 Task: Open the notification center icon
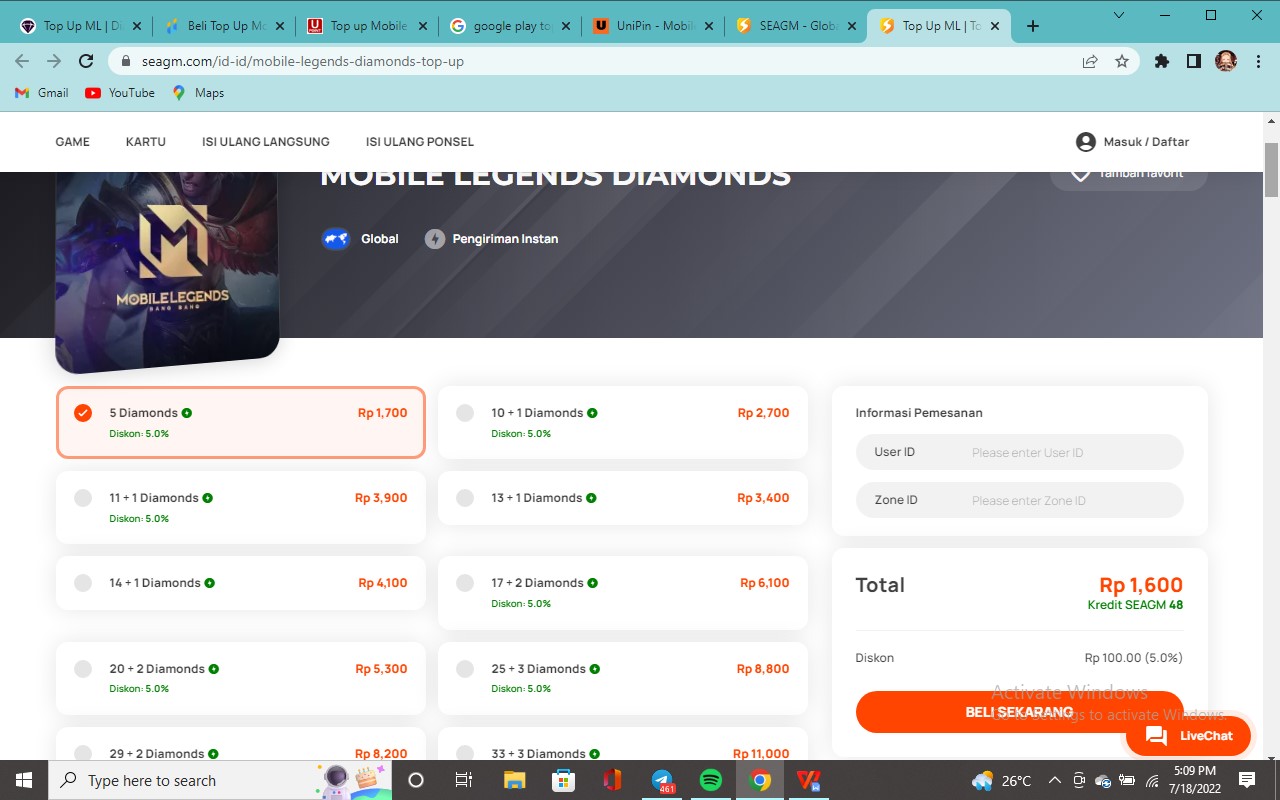click(x=1247, y=780)
